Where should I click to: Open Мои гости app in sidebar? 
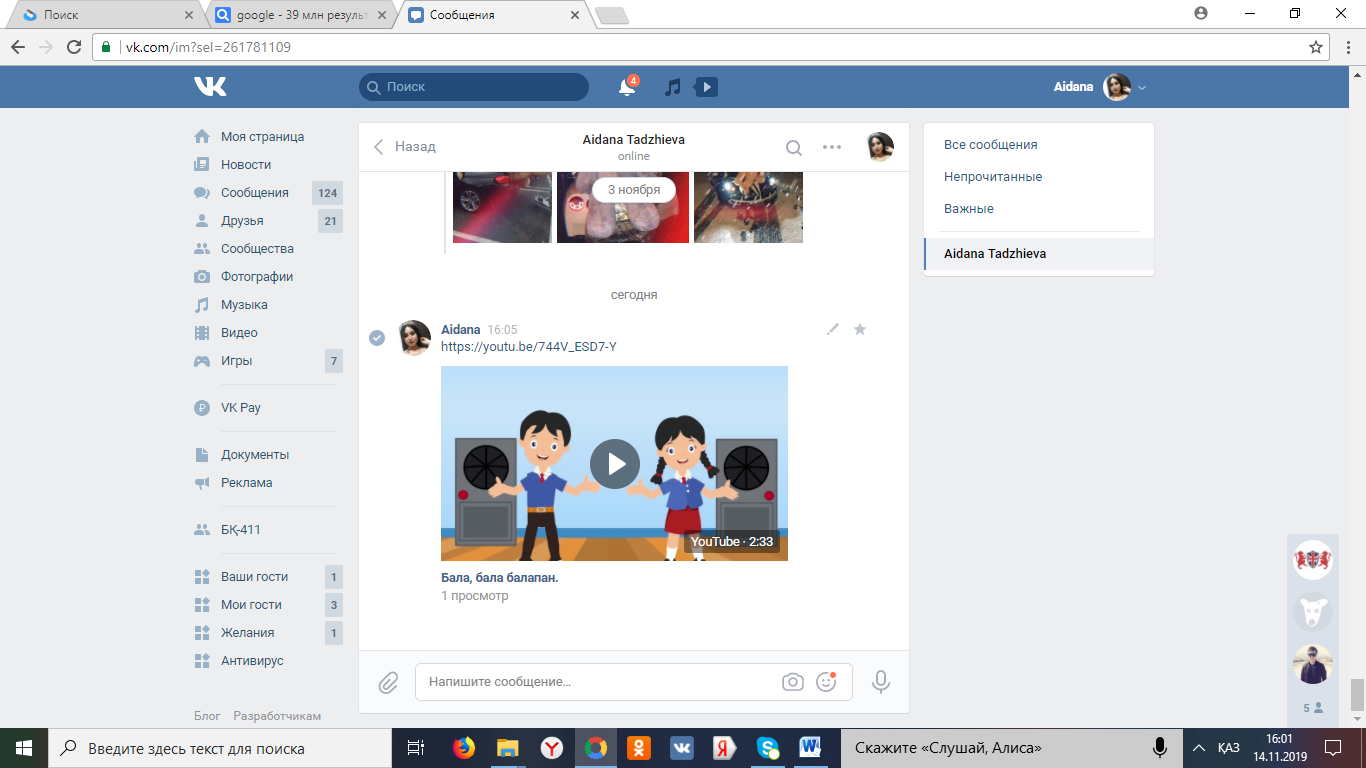250,605
